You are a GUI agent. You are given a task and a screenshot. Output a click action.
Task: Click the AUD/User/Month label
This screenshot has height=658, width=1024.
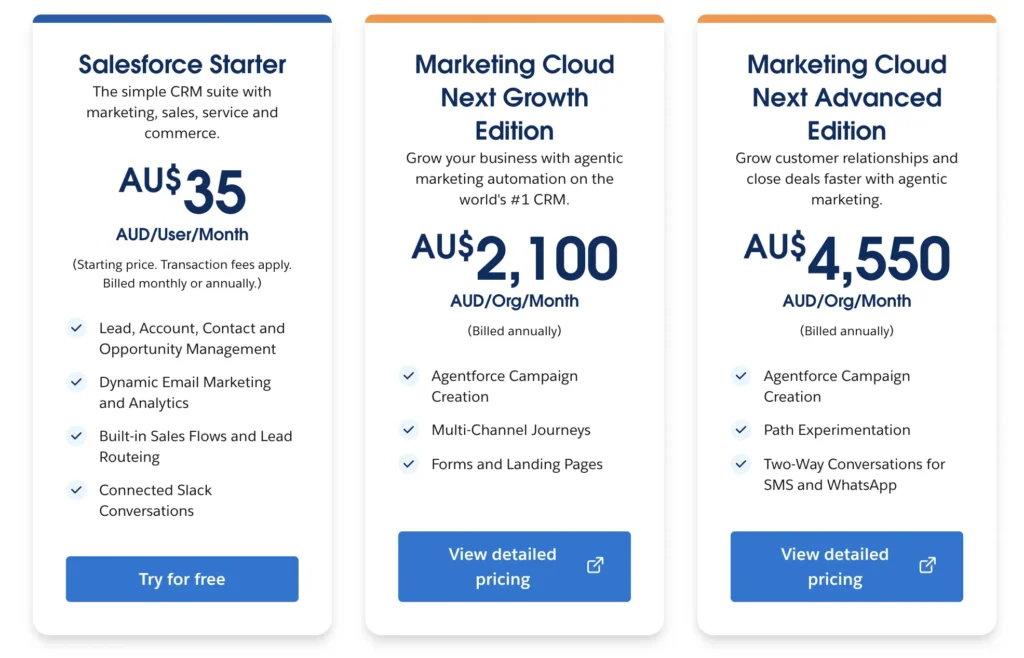tap(182, 234)
